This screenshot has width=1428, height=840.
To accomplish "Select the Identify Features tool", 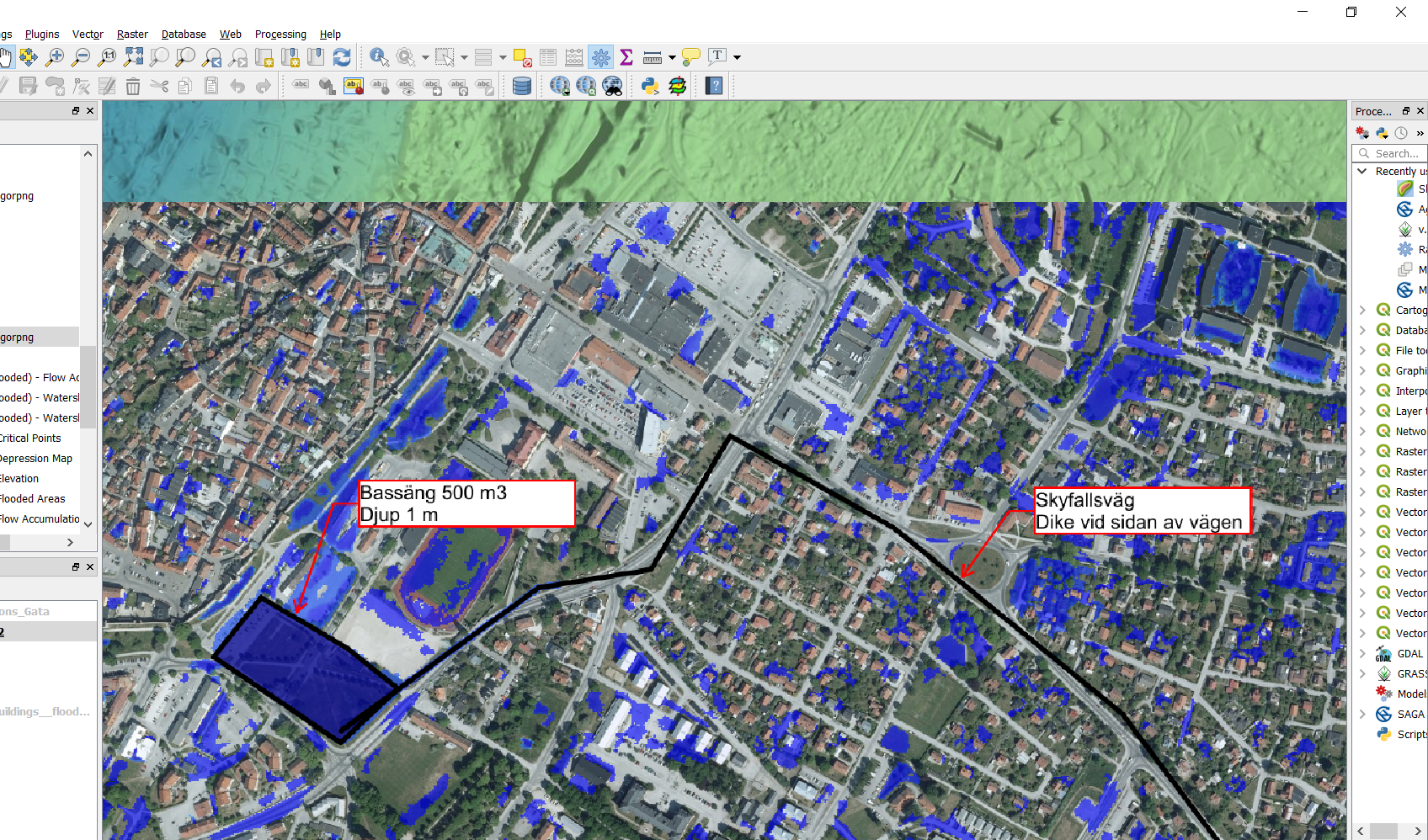I will coord(379,57).
